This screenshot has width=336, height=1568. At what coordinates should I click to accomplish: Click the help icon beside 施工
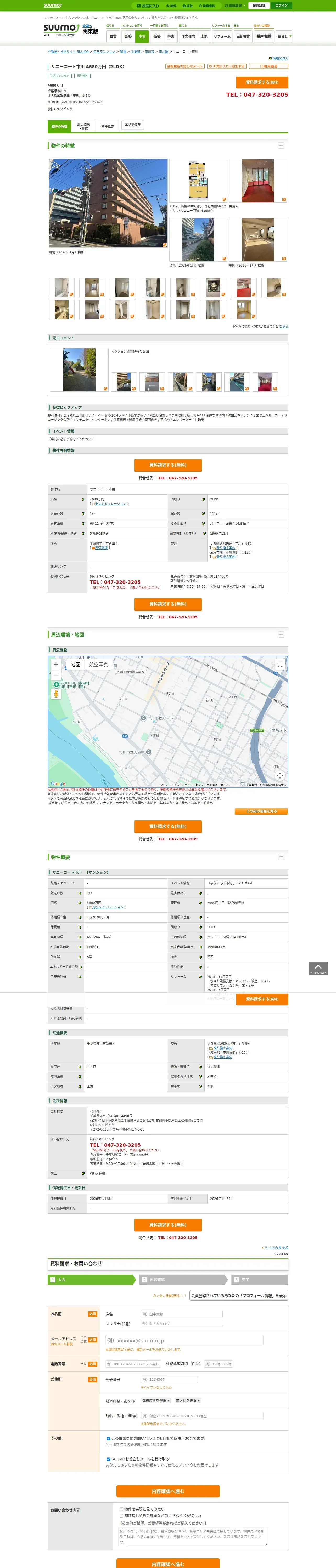click(83, 1174)
